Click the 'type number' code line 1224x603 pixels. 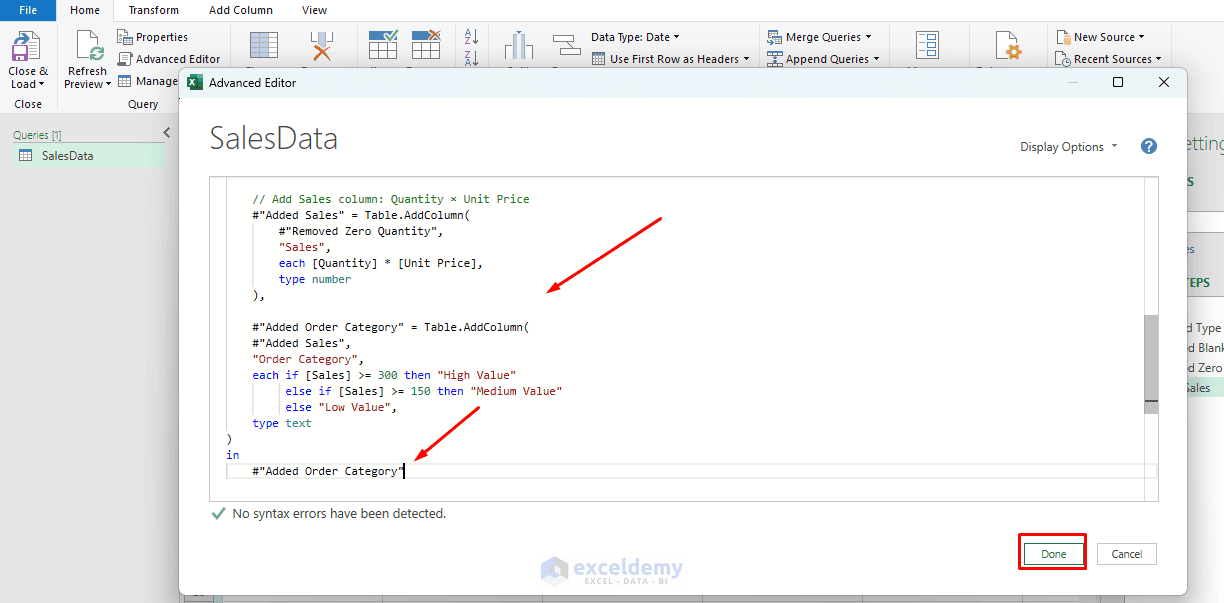click(x=315, y=279)
